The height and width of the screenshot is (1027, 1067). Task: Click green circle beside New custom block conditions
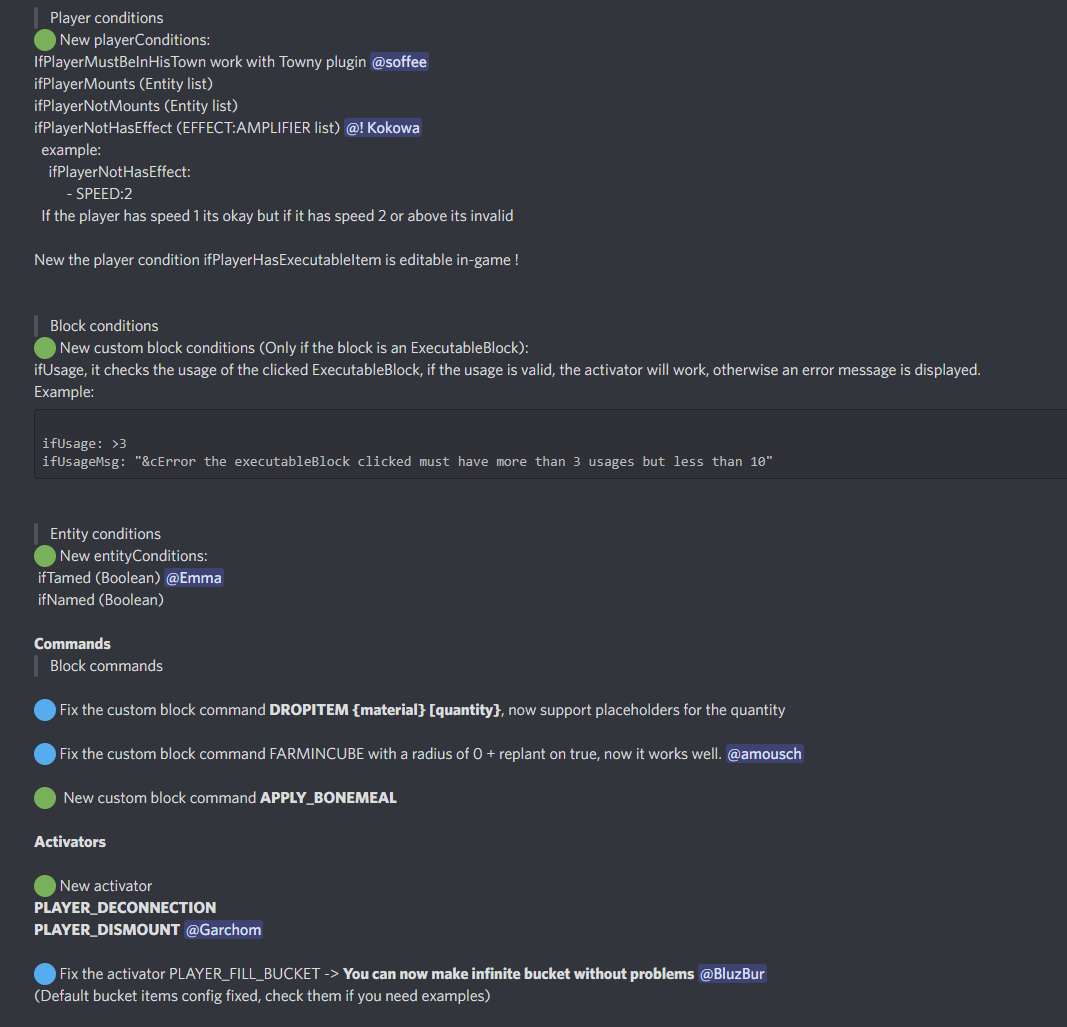coord(45,348)
